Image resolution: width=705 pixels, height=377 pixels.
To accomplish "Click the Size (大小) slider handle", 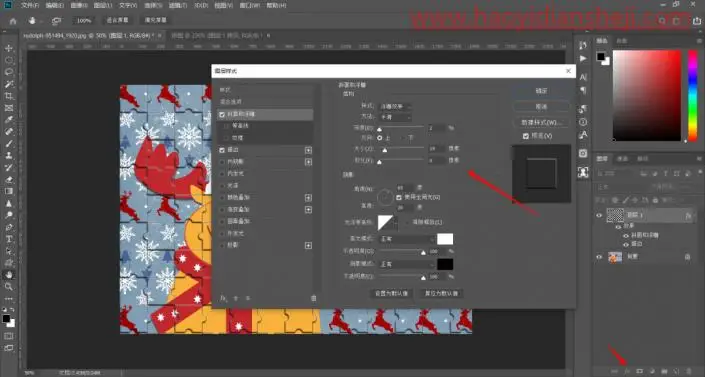I will [x=385, y=150].
